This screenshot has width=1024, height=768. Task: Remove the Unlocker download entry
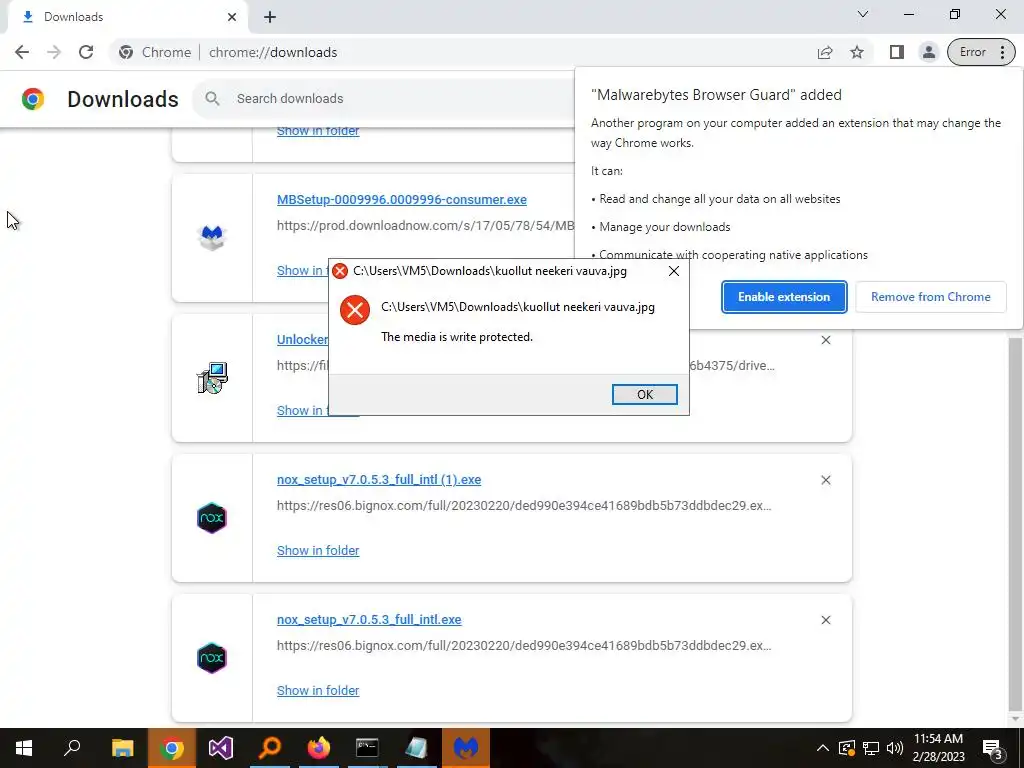coord(825,340)
